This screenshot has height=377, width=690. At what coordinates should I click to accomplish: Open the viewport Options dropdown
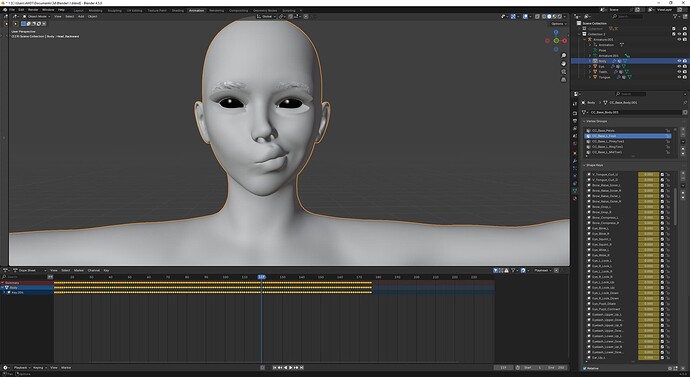558,24
